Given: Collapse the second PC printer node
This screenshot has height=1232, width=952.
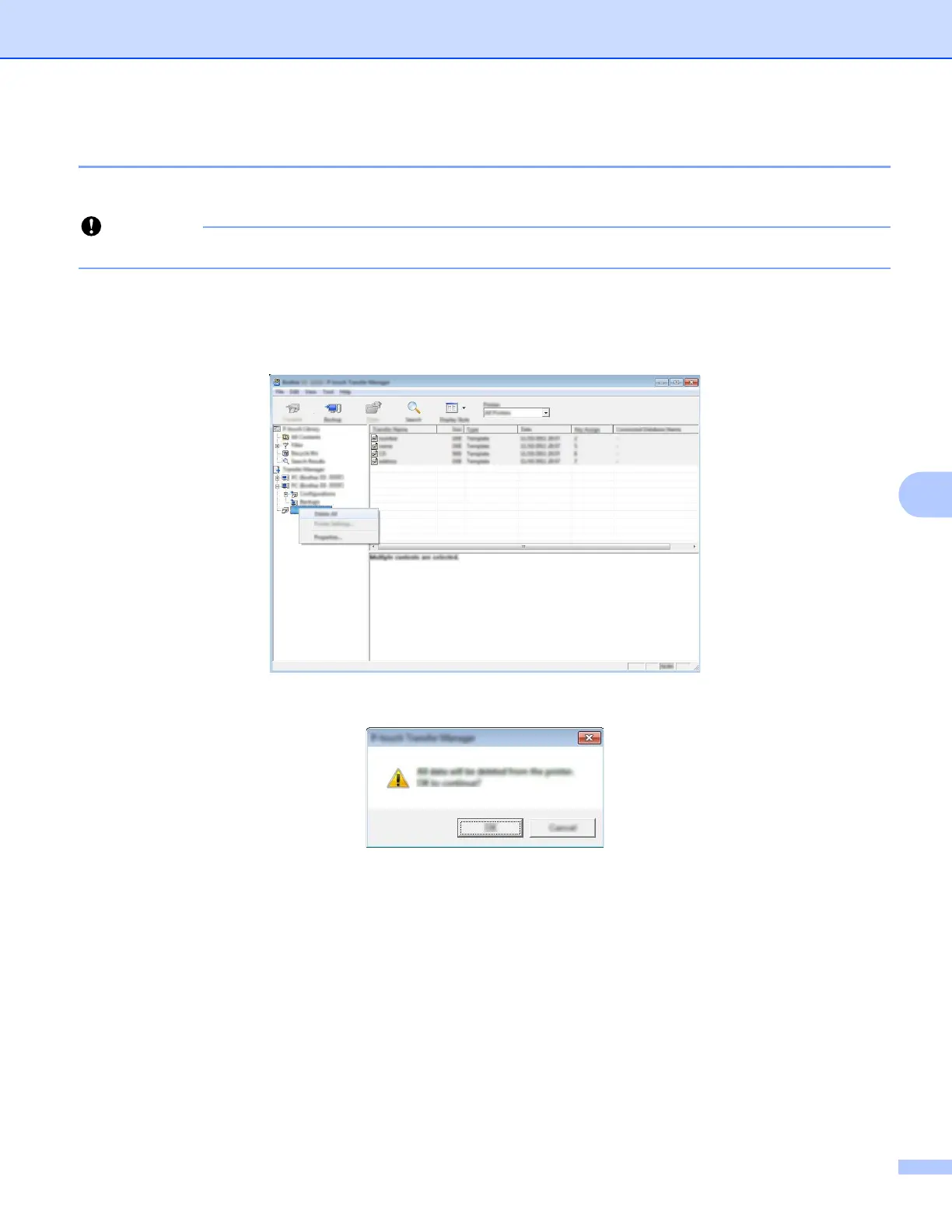Looking at the screenshot, I should (277, 486).
